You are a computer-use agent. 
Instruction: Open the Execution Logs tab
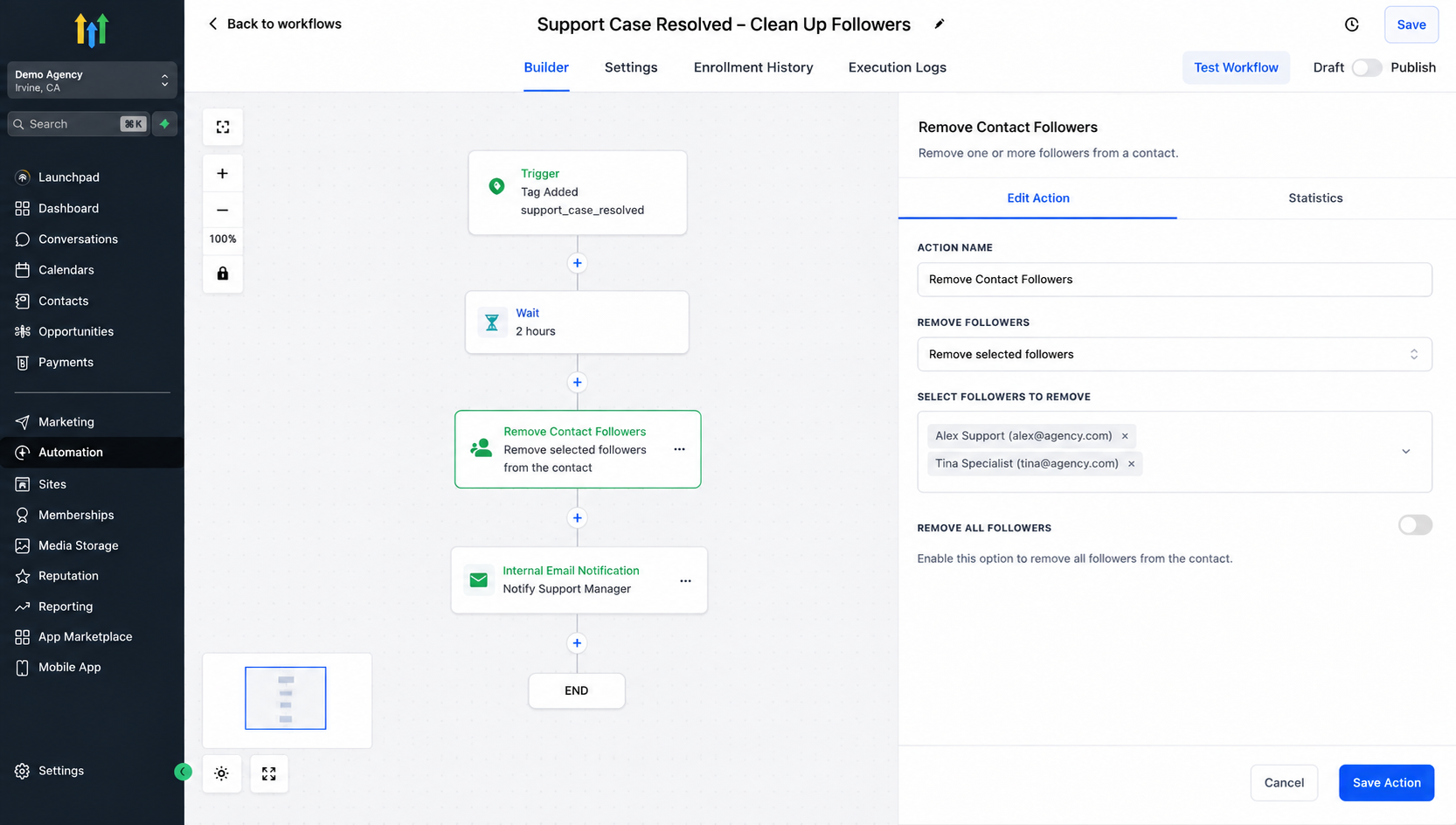(898, 67)
